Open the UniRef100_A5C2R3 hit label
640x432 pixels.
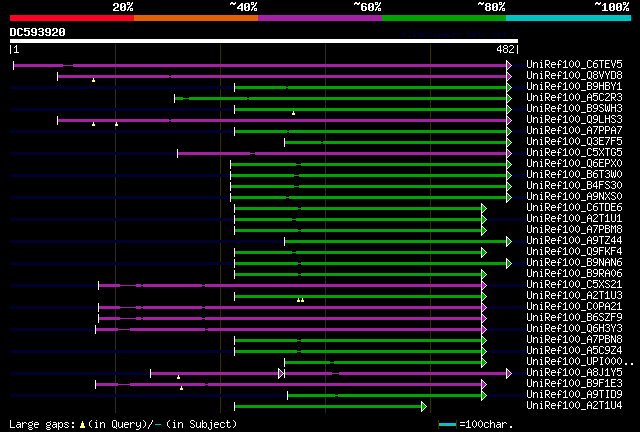pyautogui.click(x=574, y=98)
